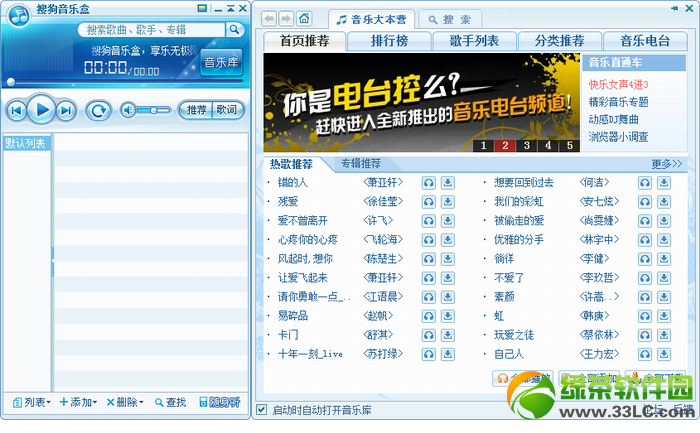Adjust the volume slider
700x433 pixels.
pos(154,110)
